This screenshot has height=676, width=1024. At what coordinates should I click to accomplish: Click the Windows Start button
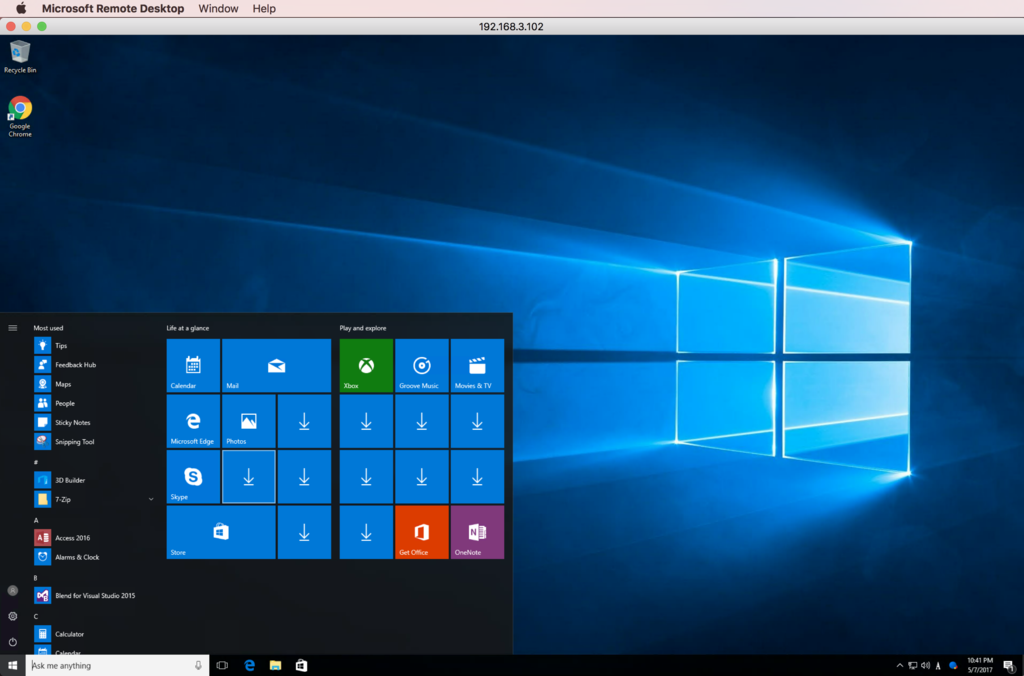(12, 666)
